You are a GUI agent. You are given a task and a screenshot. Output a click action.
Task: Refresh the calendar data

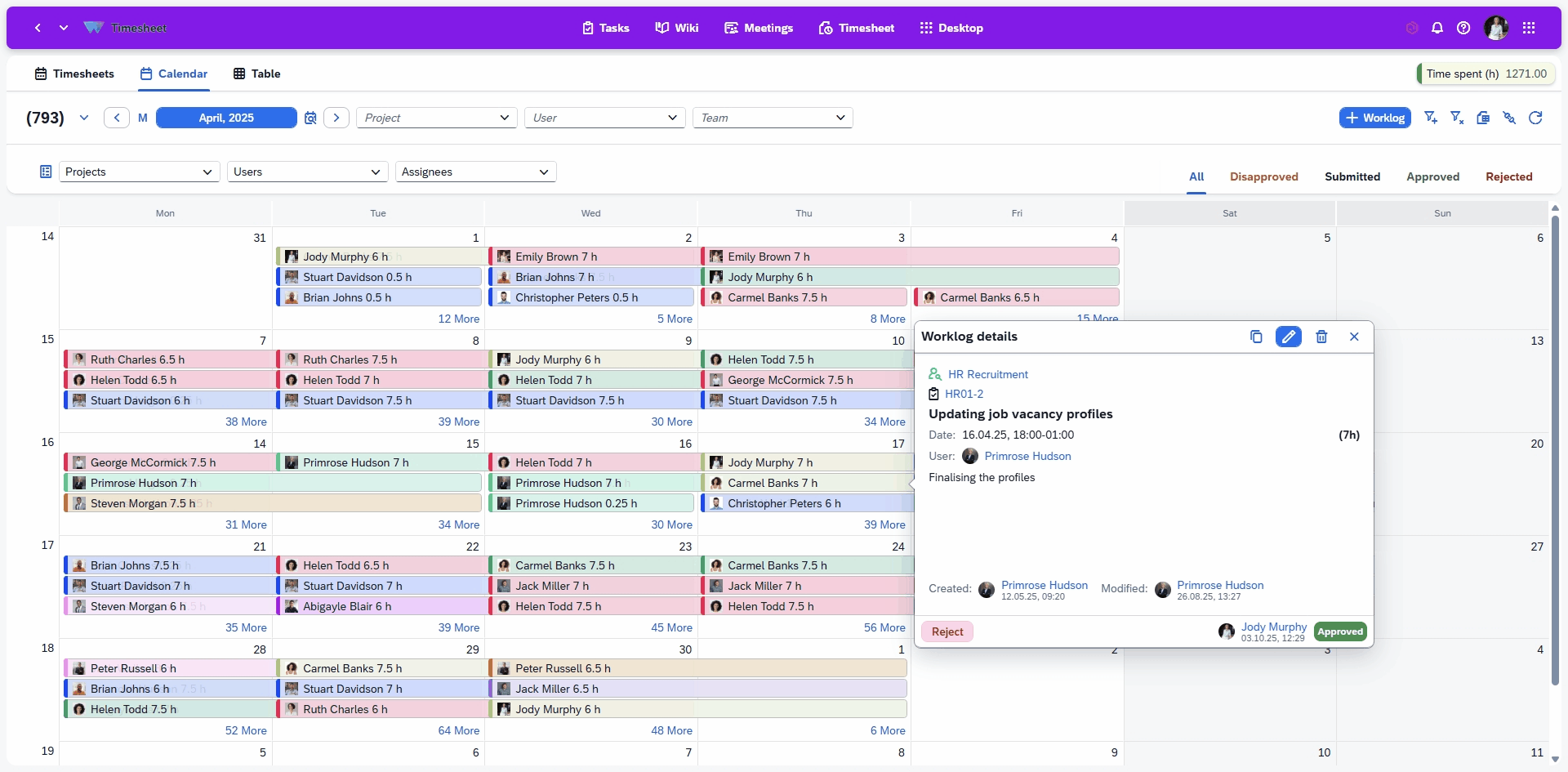tap(1535, 118)
